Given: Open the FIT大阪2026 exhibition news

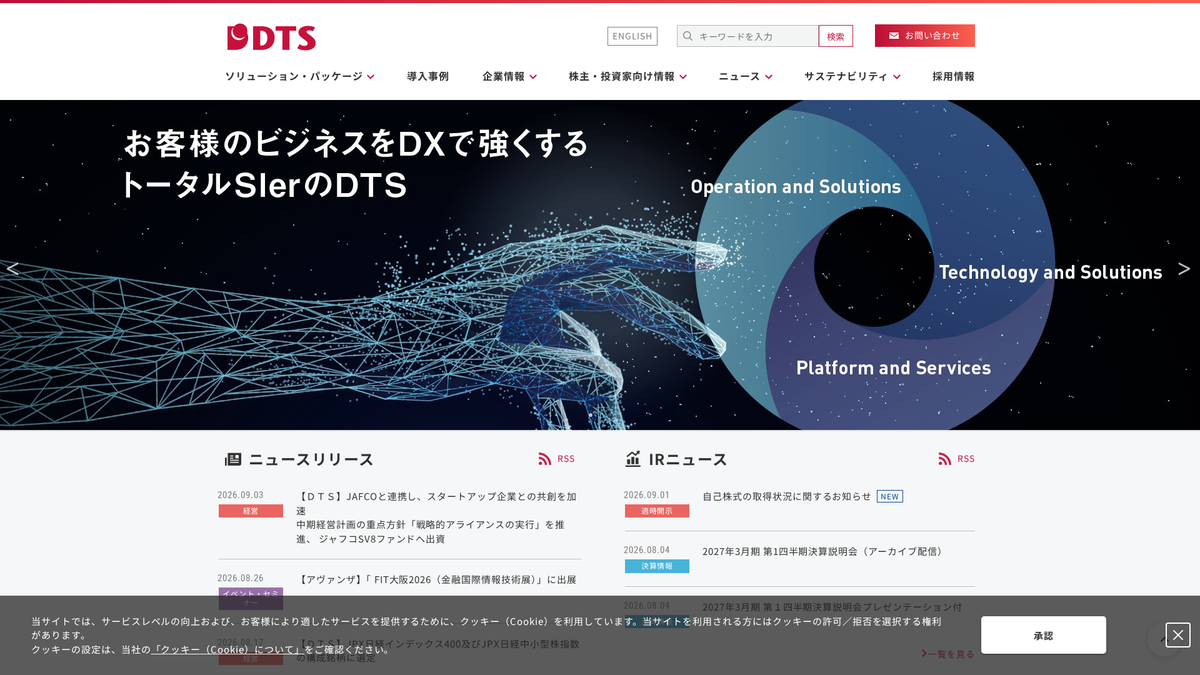Looking at the screenshot, I should [436, 579].
